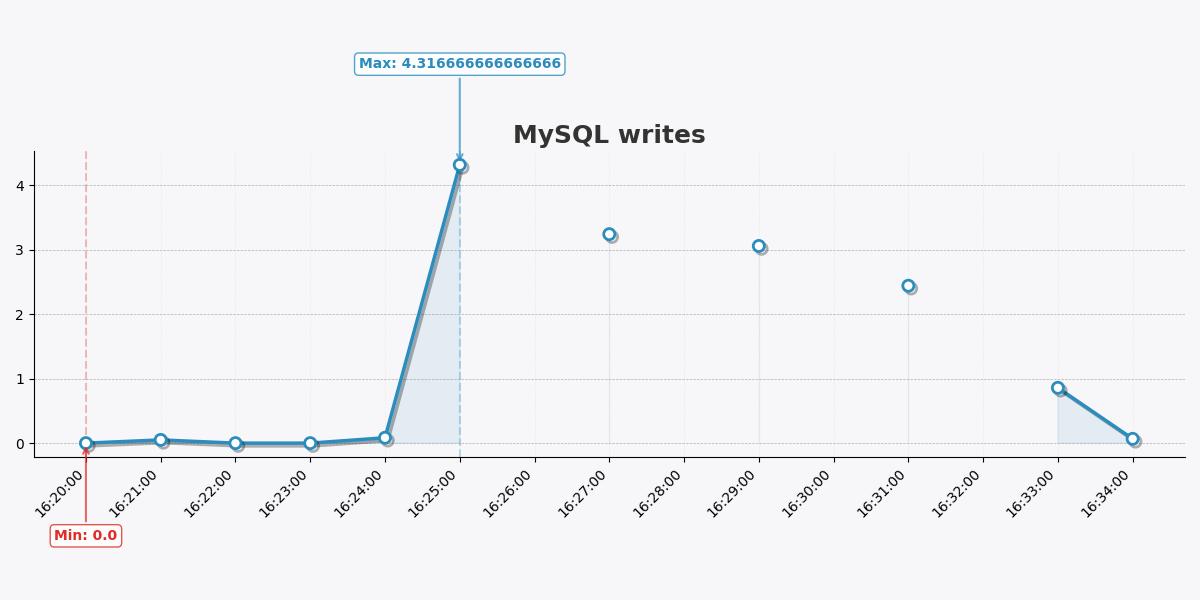
Task: Select the data point at 16:22:00
Action: (x=235, y=443)
